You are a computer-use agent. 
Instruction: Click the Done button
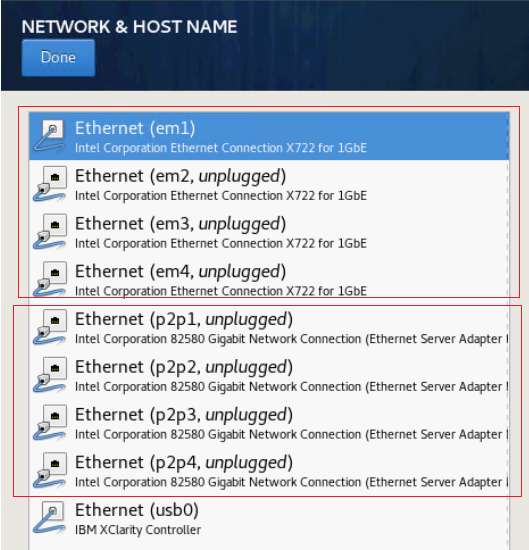(x=58, y=58)
